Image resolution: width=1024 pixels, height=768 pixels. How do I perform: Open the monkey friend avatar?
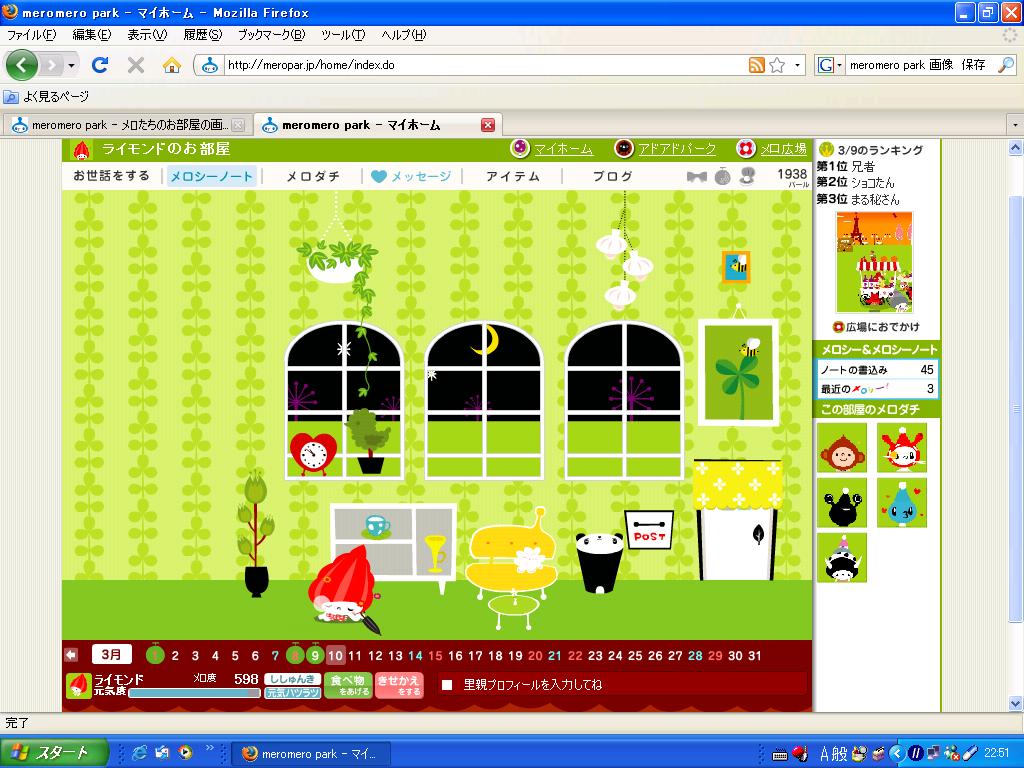click(842, 448)
